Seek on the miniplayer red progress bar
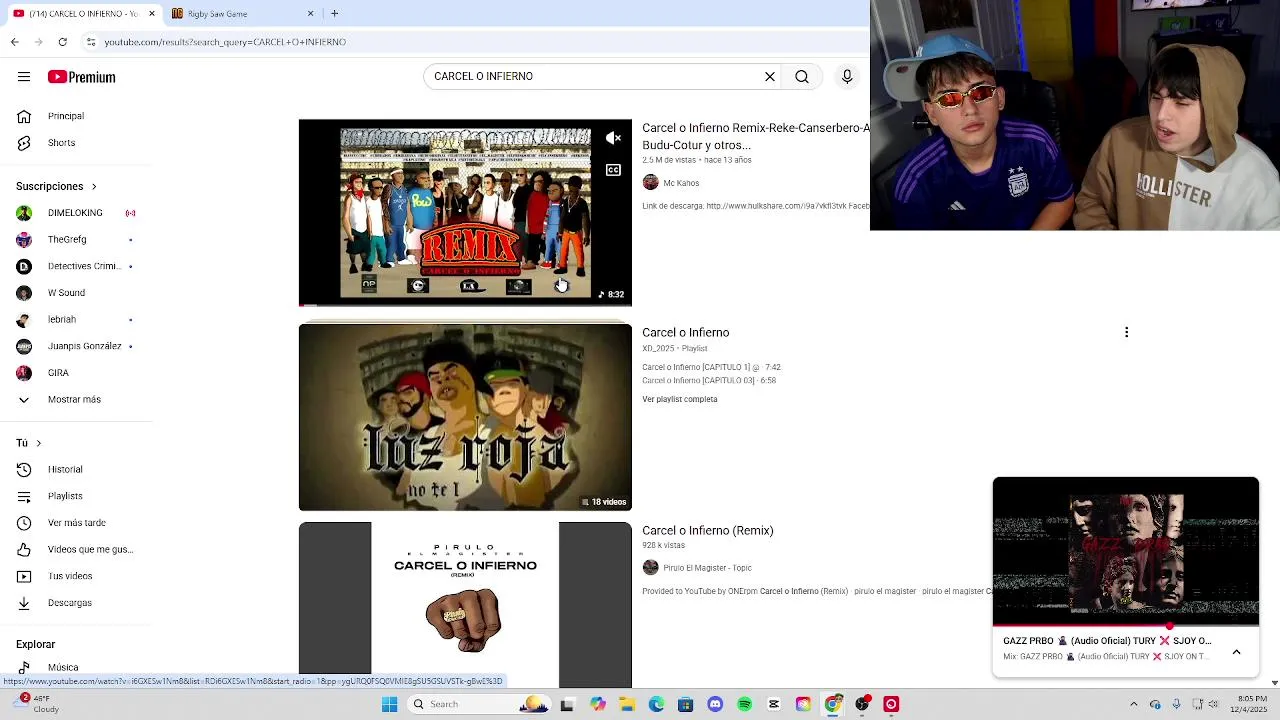This screenshot has width=1280, height=720. point(1126,626)
